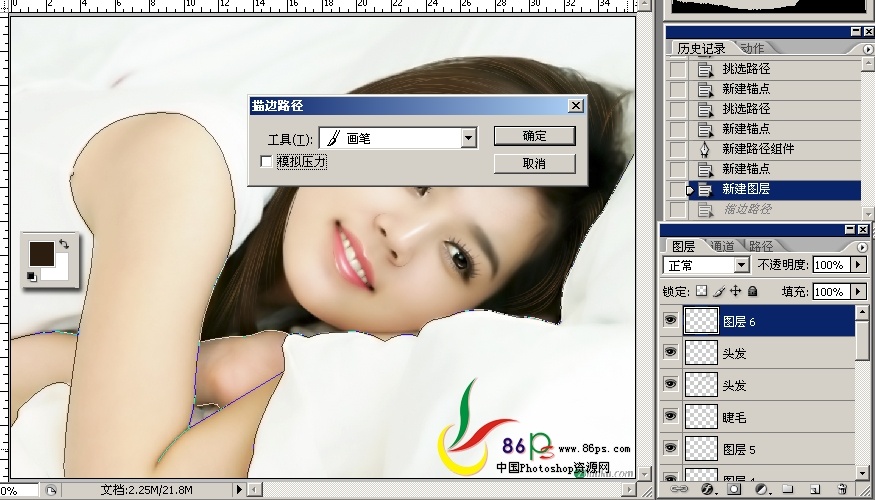Switch to the 图层 tab
Viewport: 875px width, 500px height.
coord(683,246)
